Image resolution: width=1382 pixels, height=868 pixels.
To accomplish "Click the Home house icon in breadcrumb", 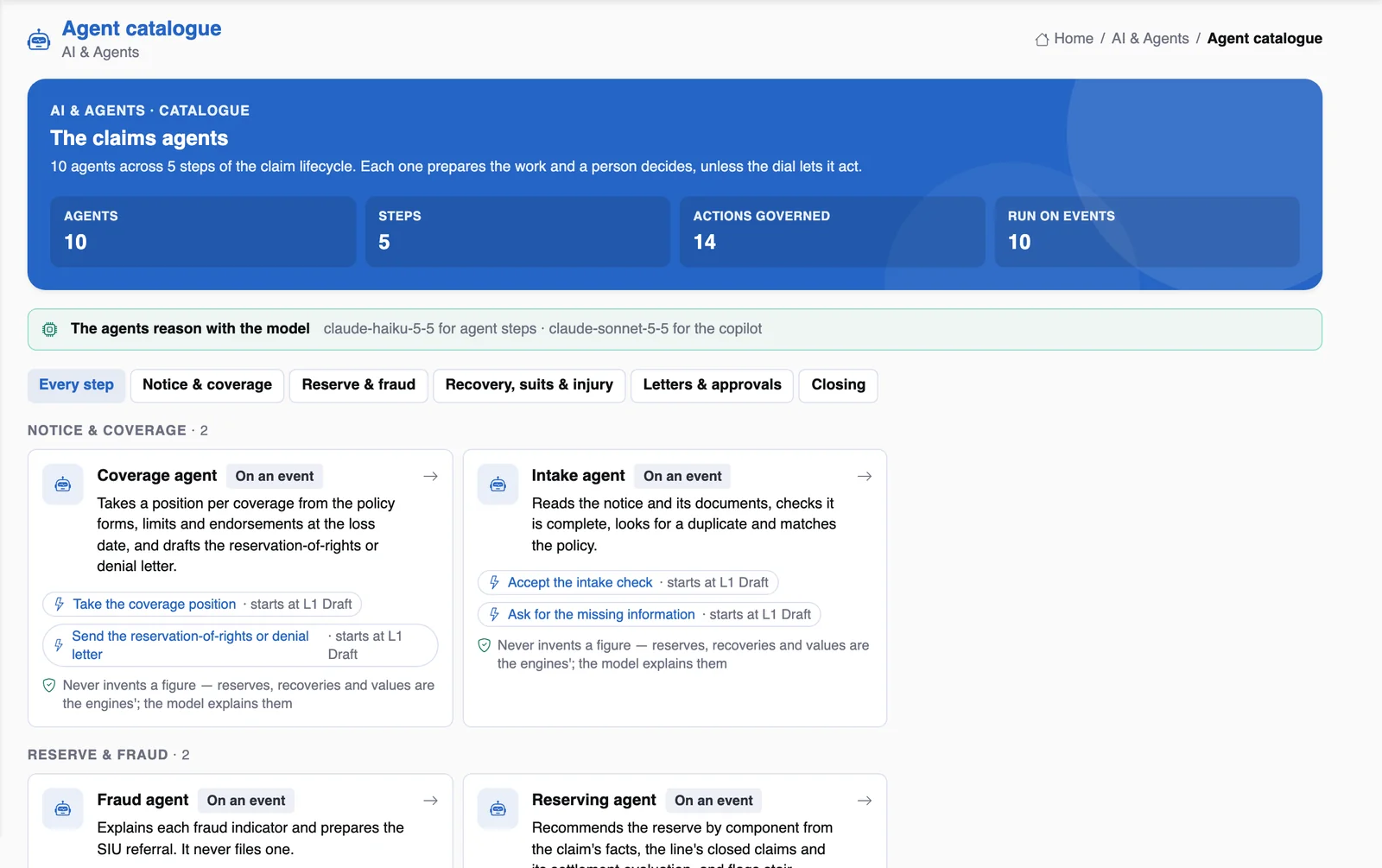I will [x=1042, y=39].
